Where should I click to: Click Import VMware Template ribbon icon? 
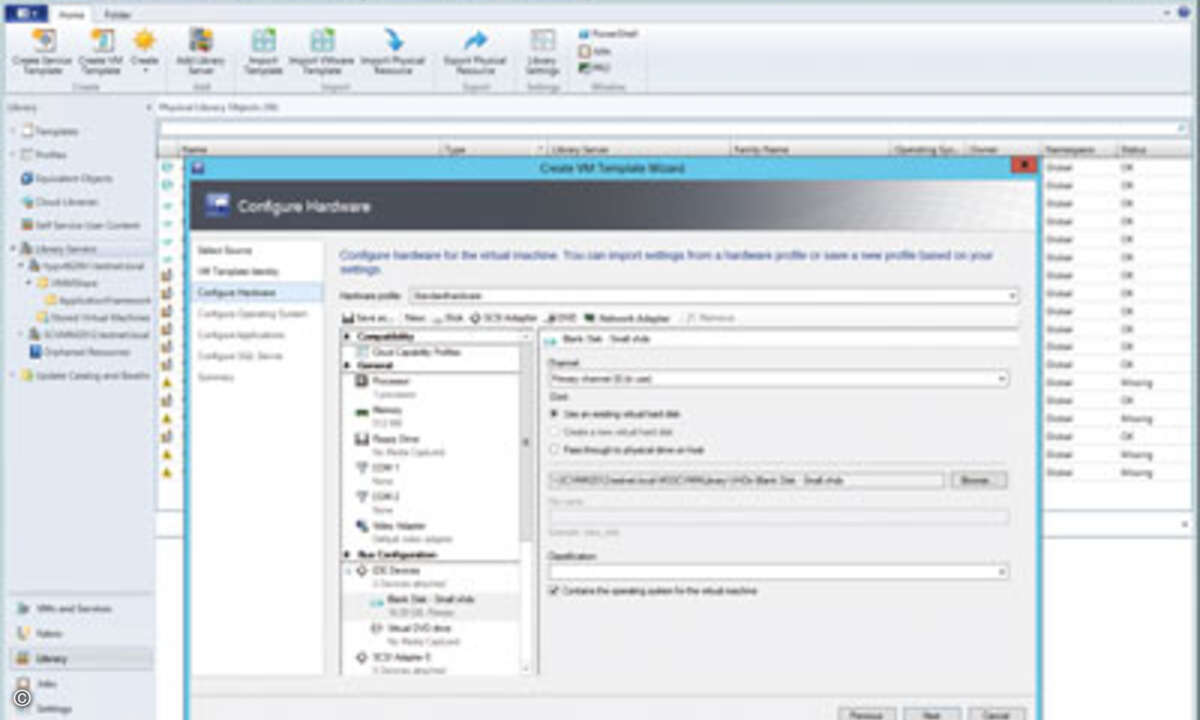tap(322, 52)
